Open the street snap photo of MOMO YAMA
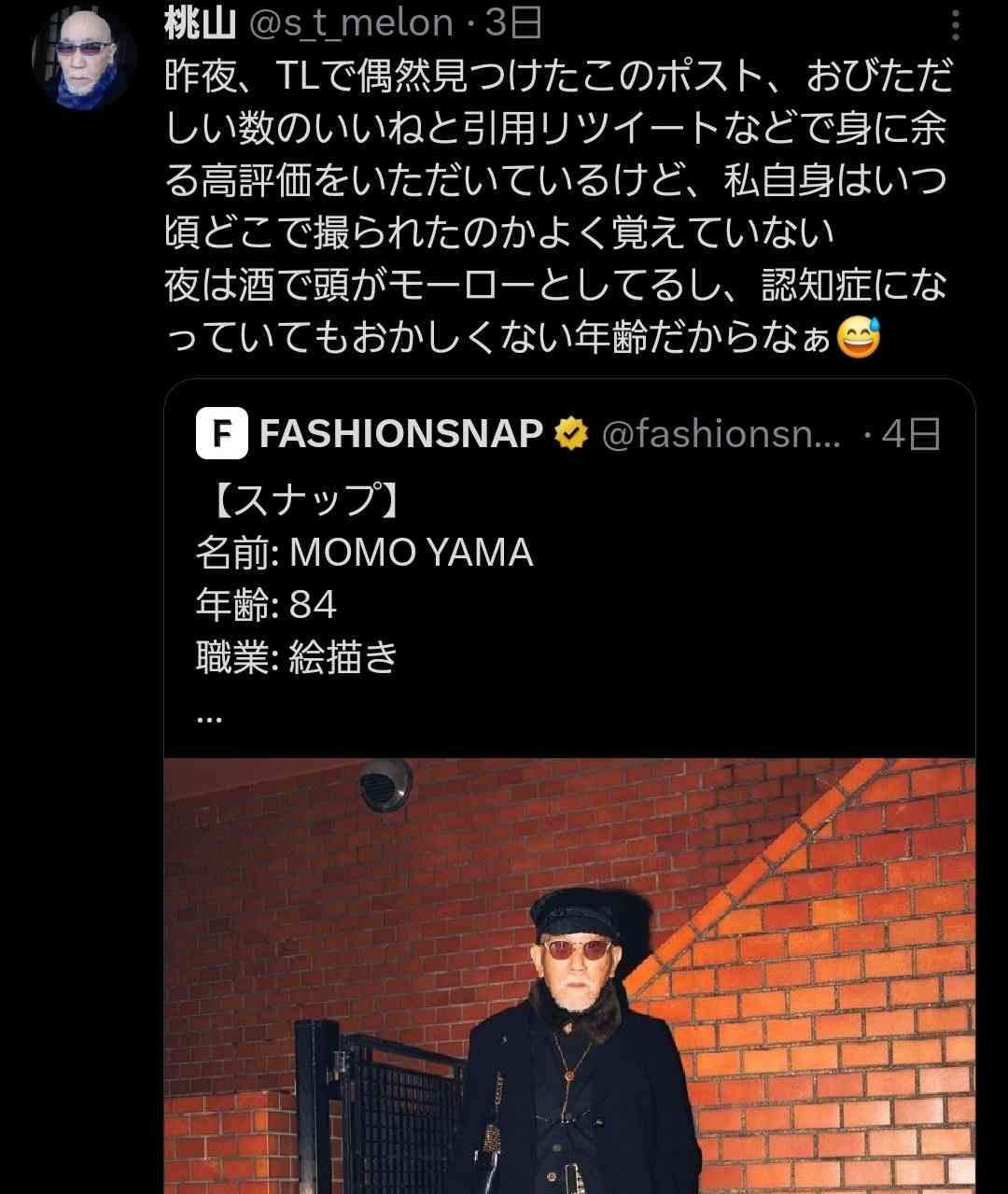This screenshot has height=1194, width=1008. pyautogui.click(x=569, y=976)
